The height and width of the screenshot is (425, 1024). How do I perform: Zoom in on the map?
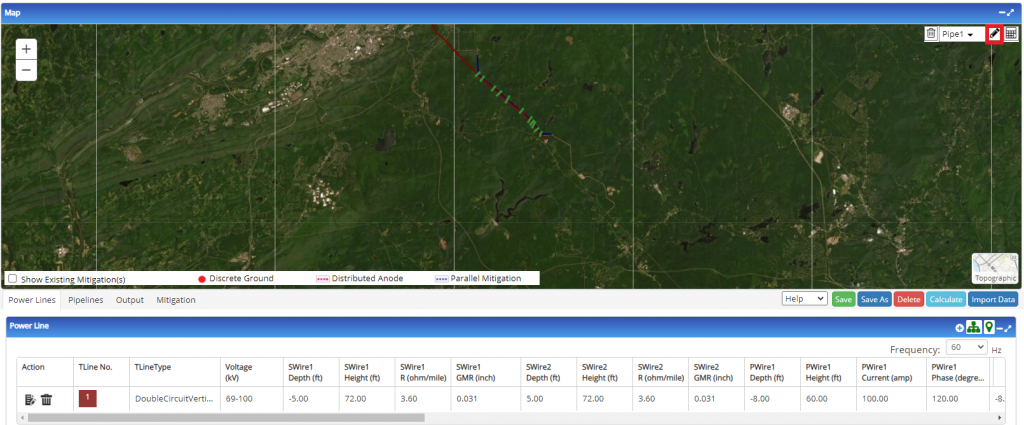(x=26, y=49)
